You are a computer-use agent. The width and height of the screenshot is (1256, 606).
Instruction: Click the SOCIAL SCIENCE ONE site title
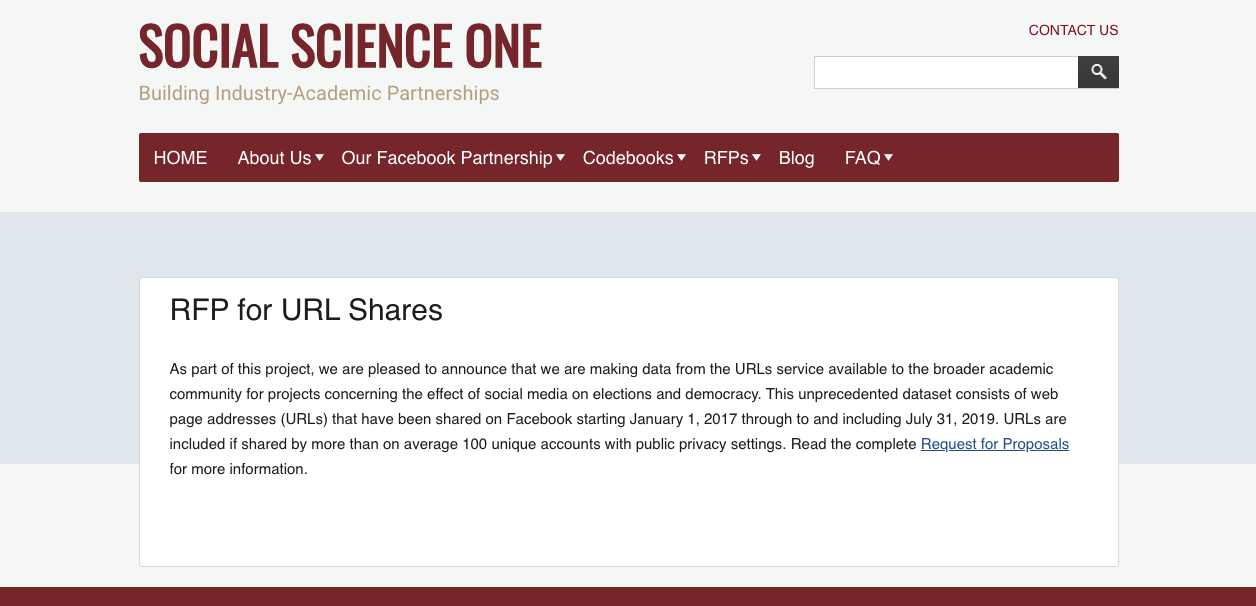[340, 46]
